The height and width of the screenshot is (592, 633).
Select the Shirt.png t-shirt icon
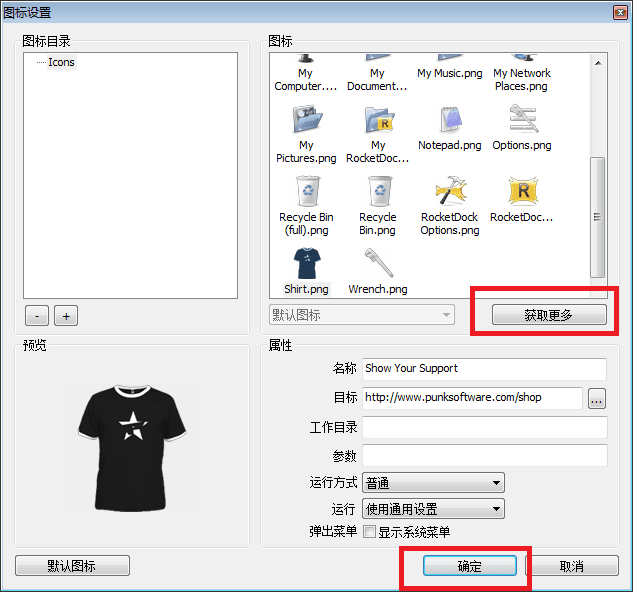point(307,263)
